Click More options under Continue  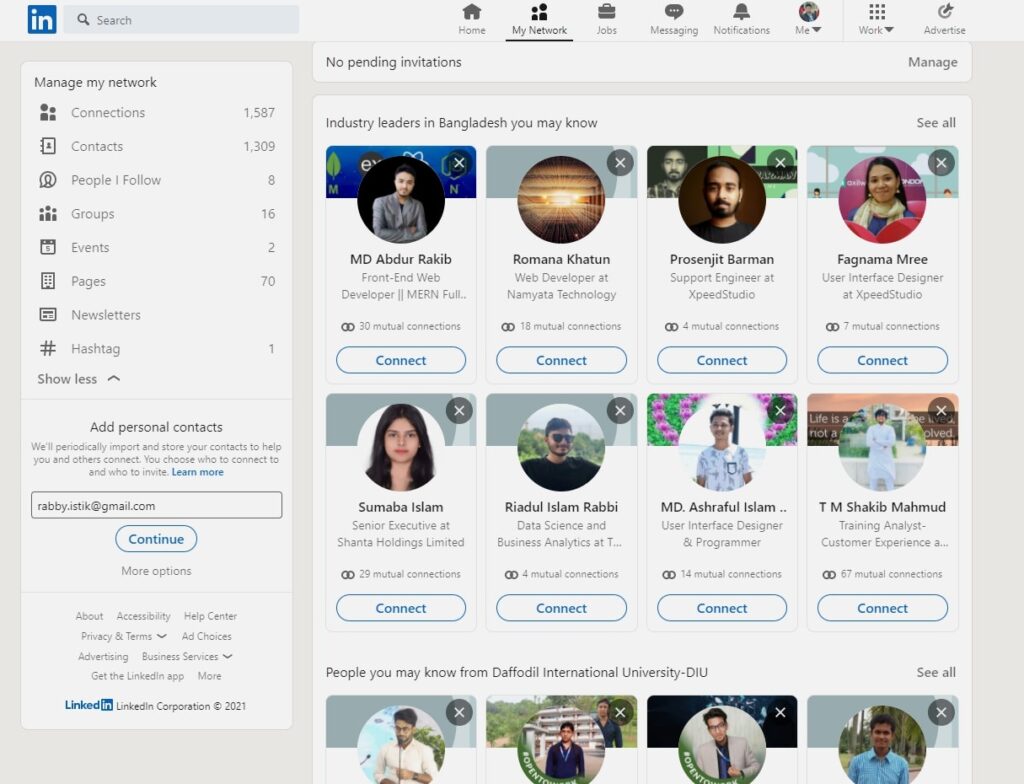[x=156, y=570]
